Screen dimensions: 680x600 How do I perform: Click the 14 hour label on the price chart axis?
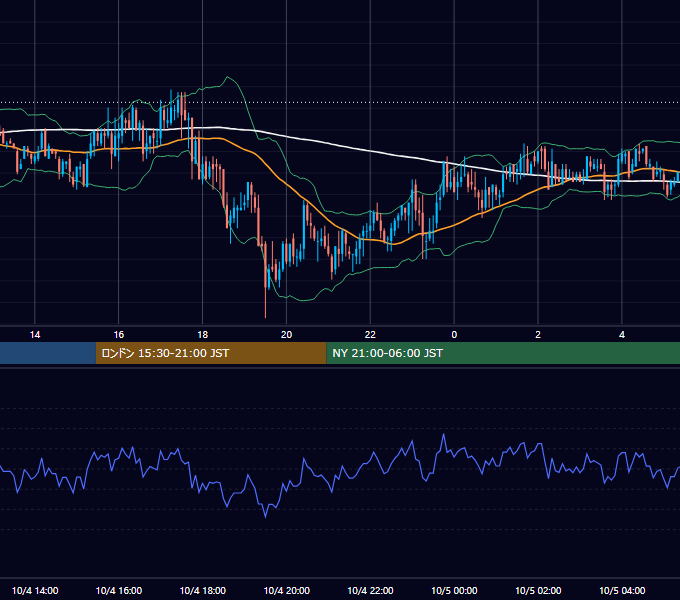(x=35, y=335)
